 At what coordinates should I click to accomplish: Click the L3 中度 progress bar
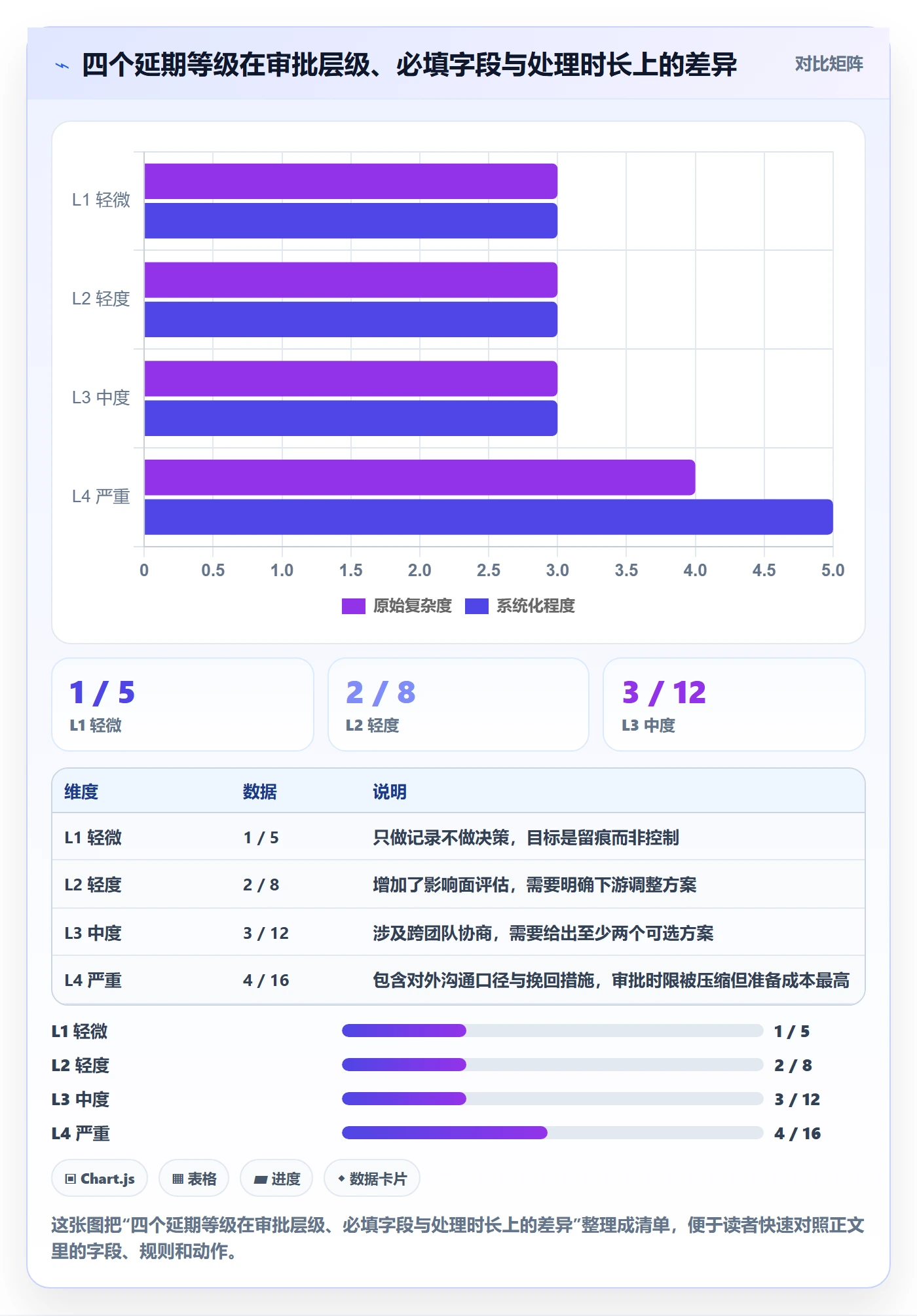click(x=553, y=1099)
